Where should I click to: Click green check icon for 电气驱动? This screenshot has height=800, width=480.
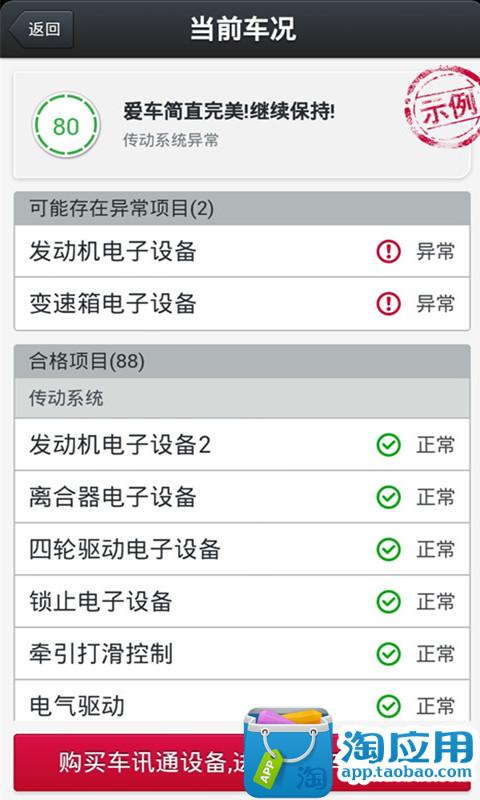point(388,706)
